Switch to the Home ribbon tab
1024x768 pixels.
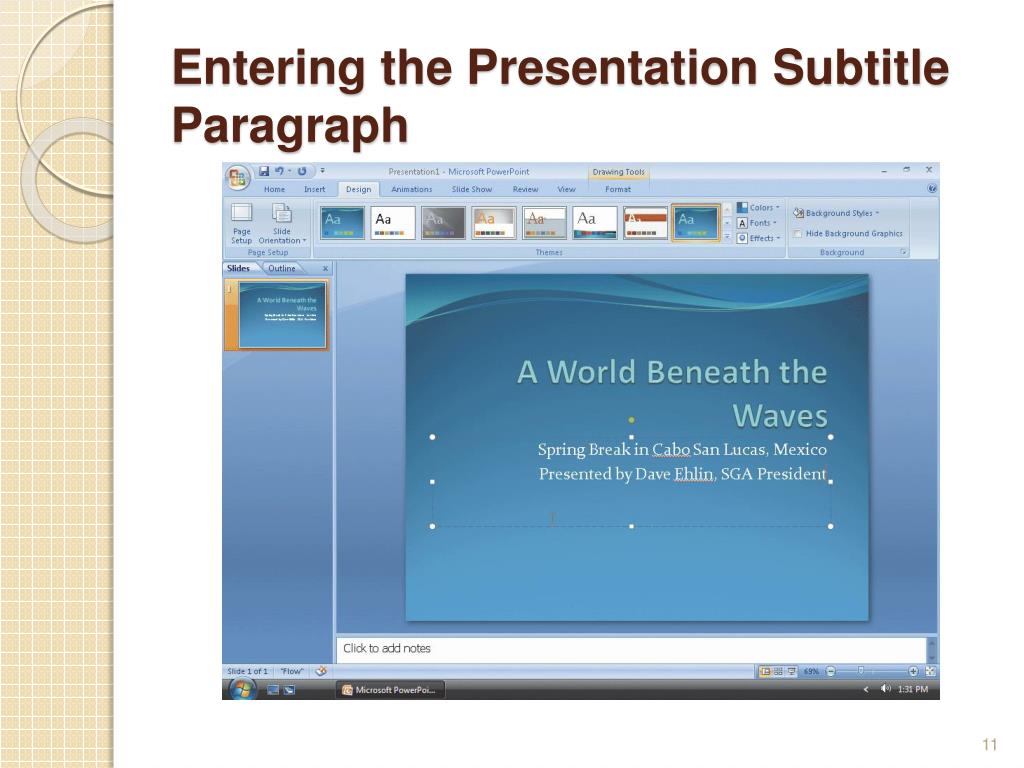coord(274,189)
